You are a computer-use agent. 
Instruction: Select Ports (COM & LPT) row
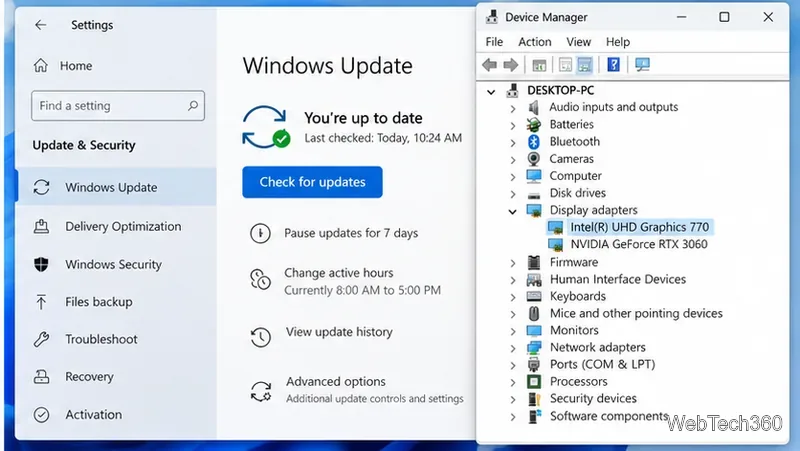[602, 364]
